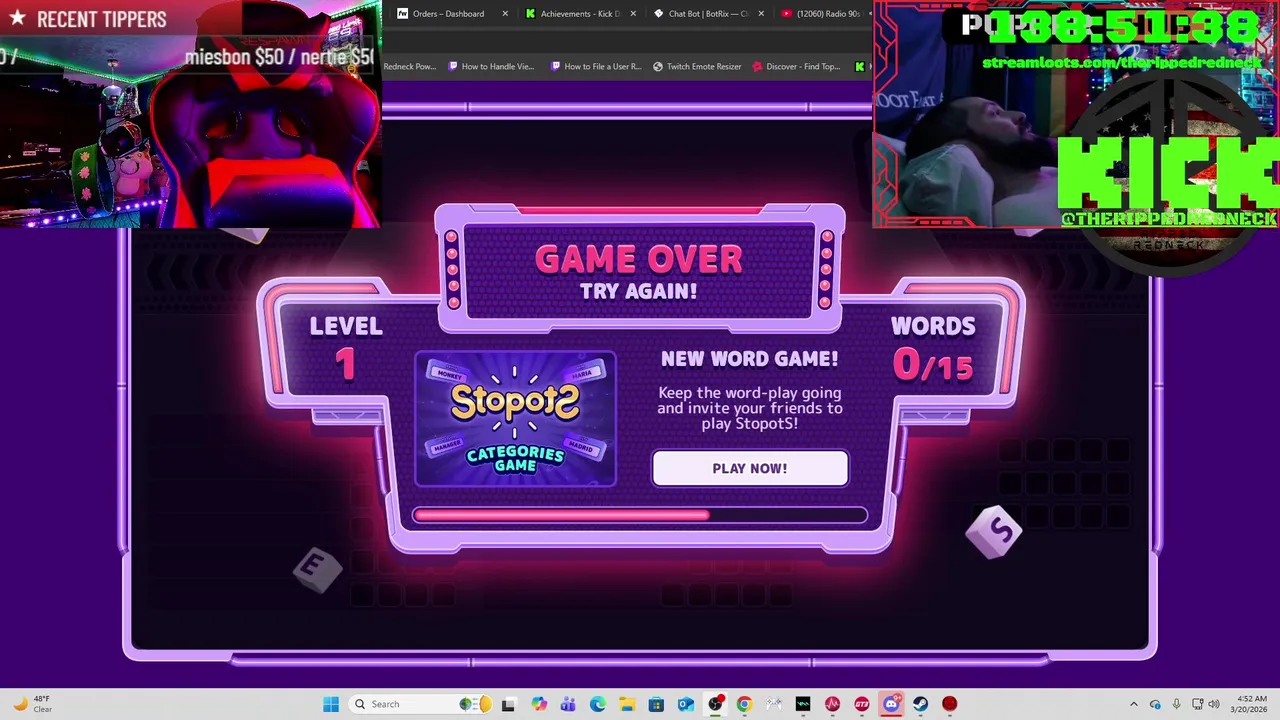Close the Achievements - Kick tab
The image size is (1280, 720).
(633, 13)
